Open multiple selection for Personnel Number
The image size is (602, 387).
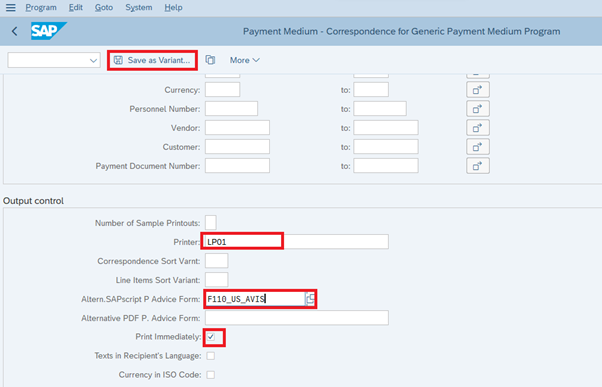click(x=478, y=109)
